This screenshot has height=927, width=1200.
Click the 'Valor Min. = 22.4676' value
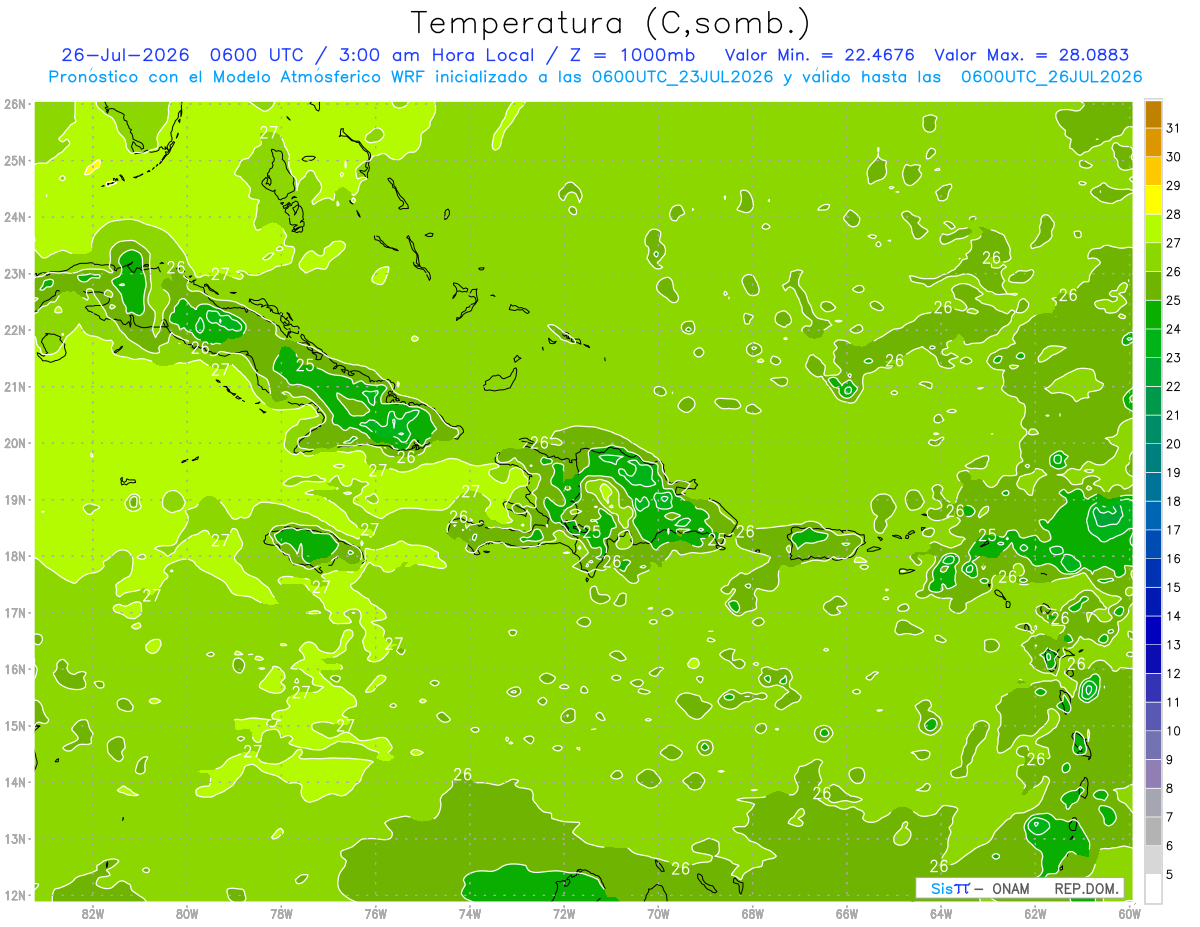pyautogui.click(x=820, y=55)
